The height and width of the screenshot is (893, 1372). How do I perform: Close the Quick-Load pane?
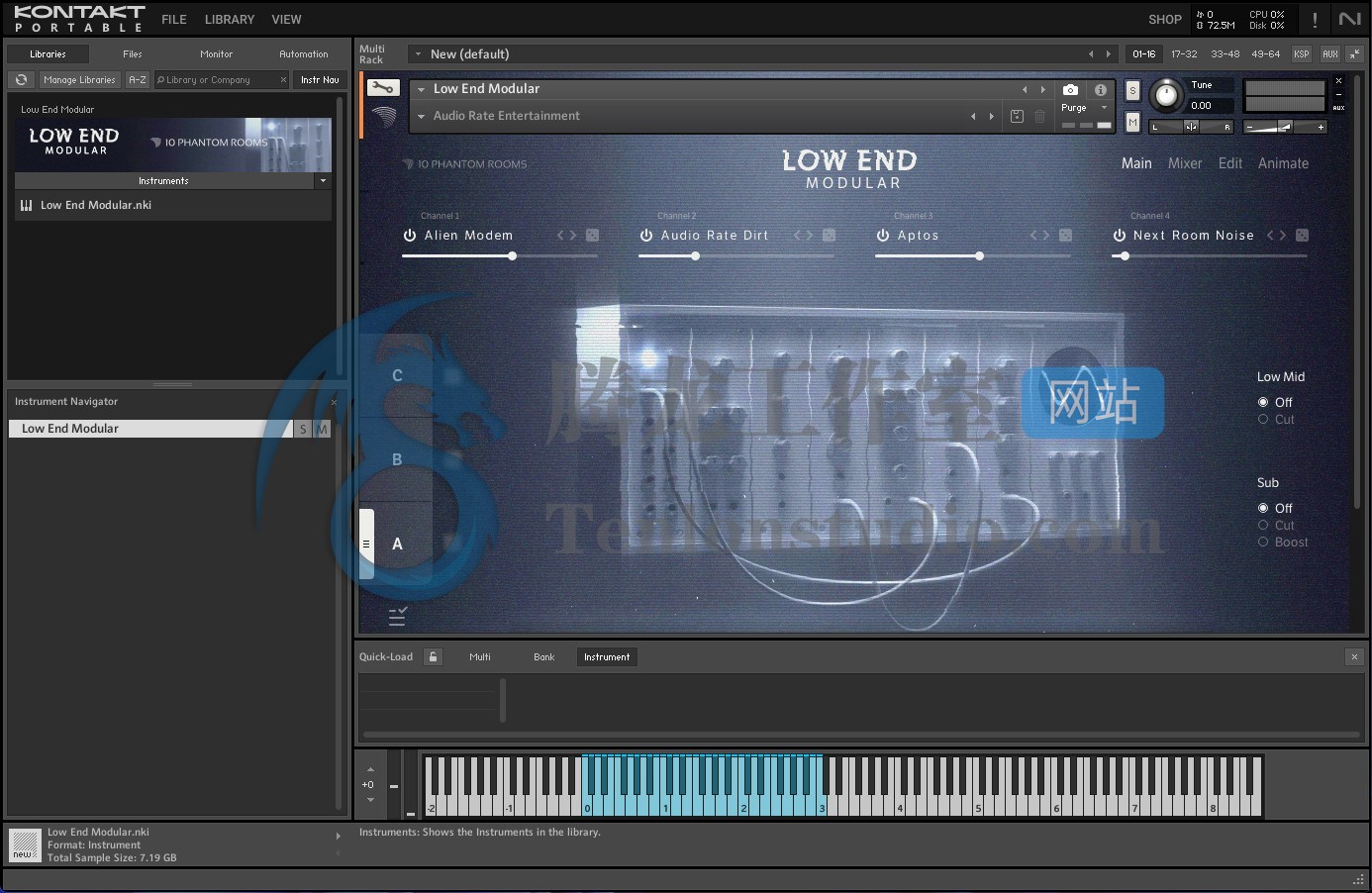[1354, 656]
